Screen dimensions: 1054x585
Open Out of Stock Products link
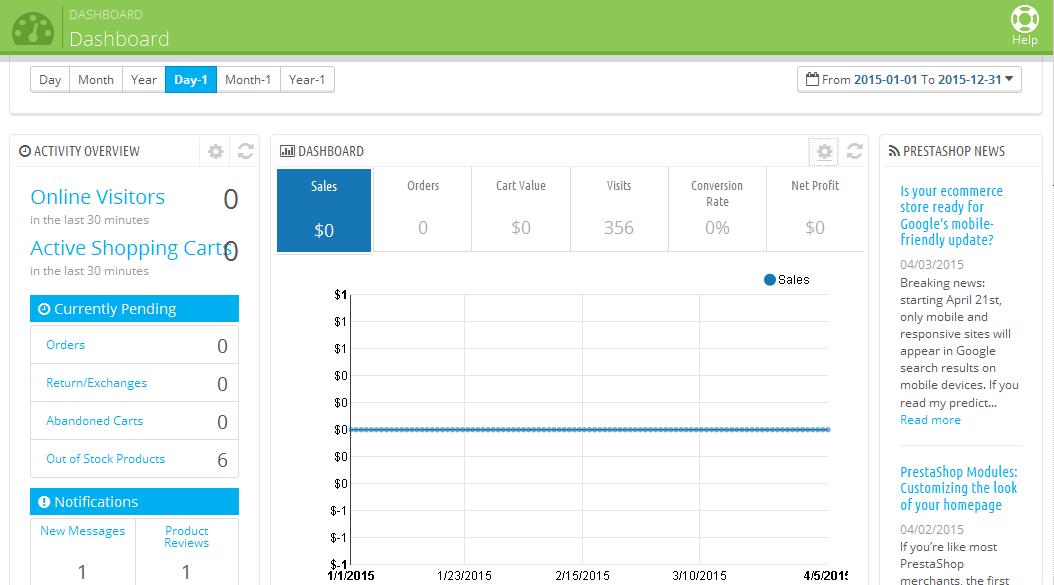click(x=106, y=459)
